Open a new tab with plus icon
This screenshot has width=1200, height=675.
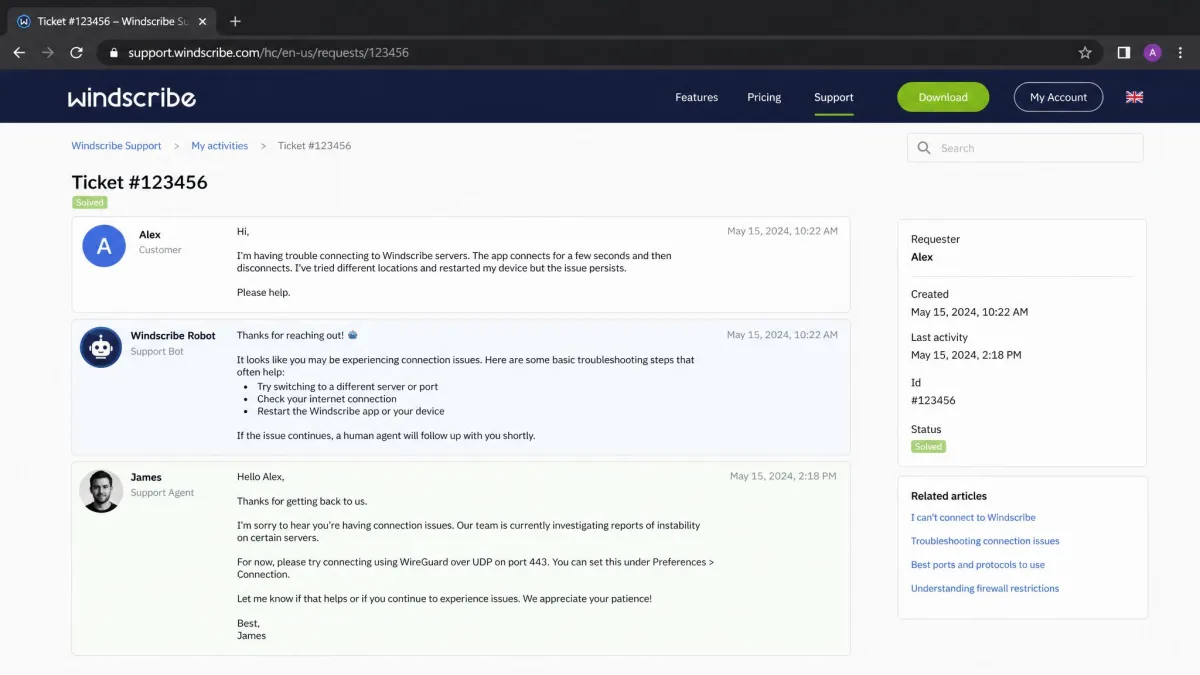(x=235, y=21)
